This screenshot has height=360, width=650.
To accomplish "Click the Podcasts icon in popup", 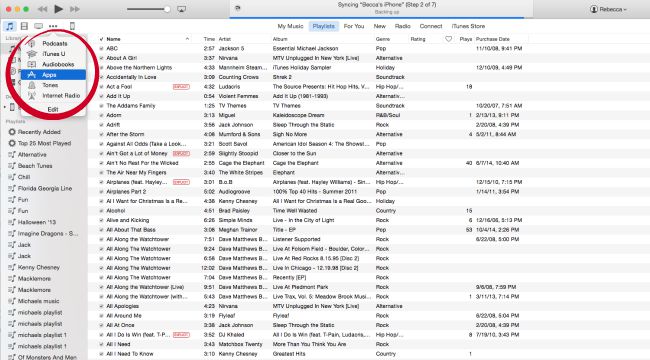I will pyautogui.click(x=32, y=43).
